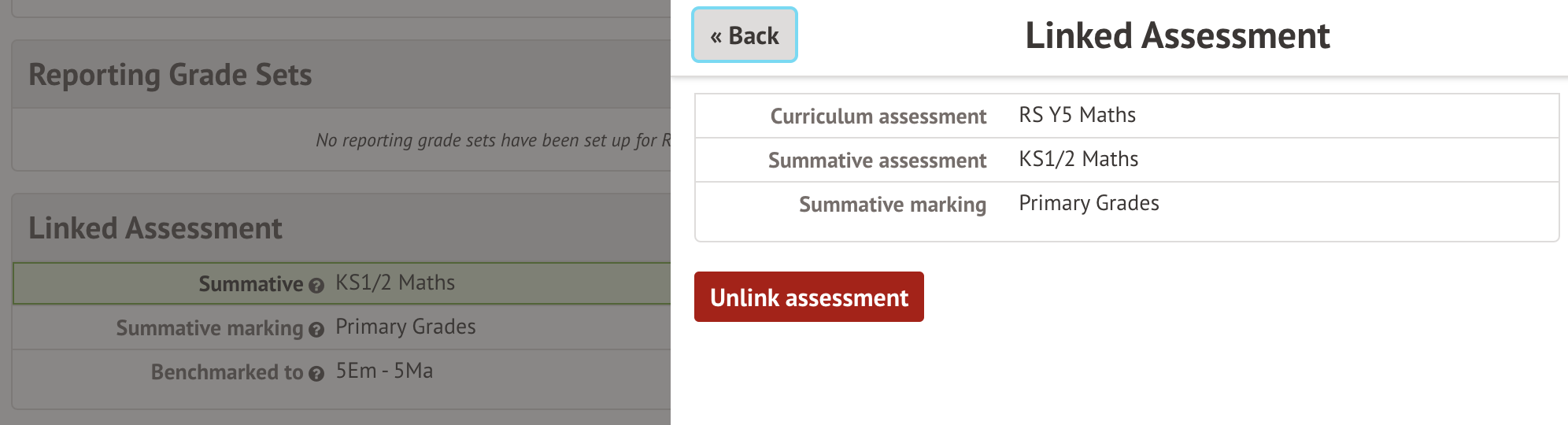Select KS1/2 Maths value in highlighted Summative row
This screenshot has height=425, width=1568.
(395, 283)
